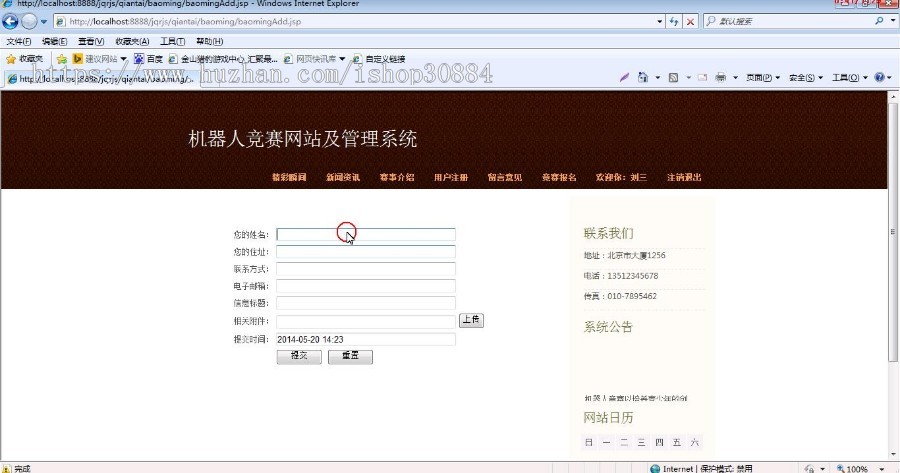Open the 查看(V) menu

point(91,41)
